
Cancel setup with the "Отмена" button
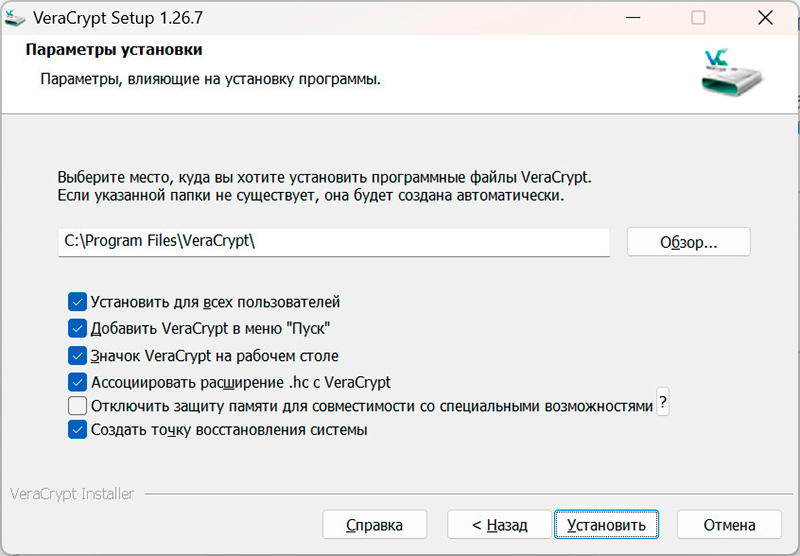(728, 525)
